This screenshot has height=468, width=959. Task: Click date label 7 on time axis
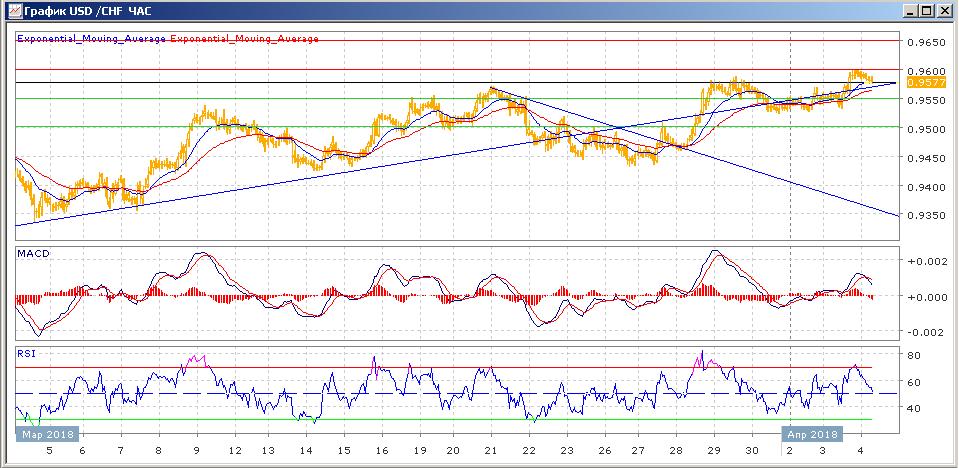point(120,451)
